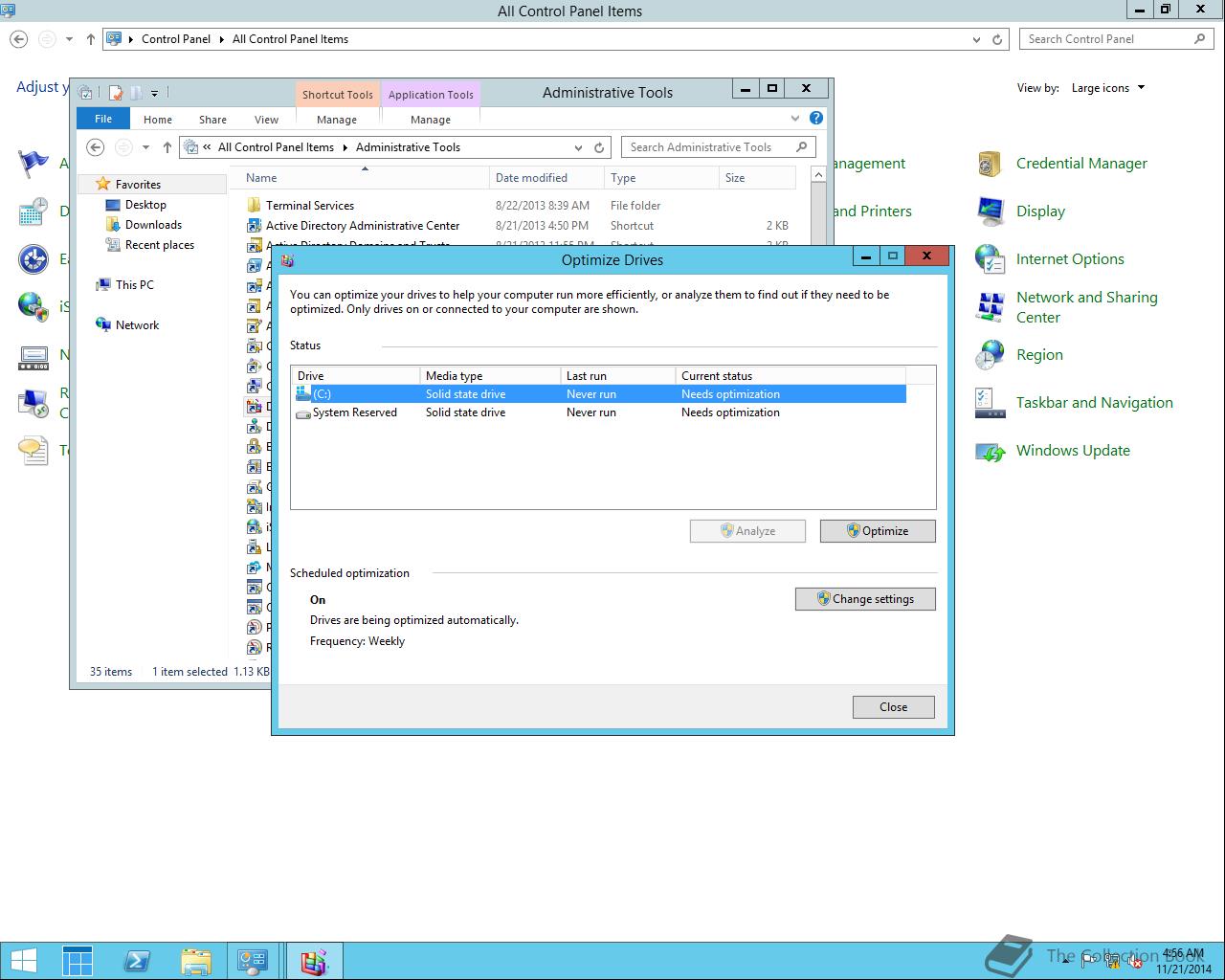Open Administrative Tools address bar dropdown

pyautogui.click(x=578, y=147)
